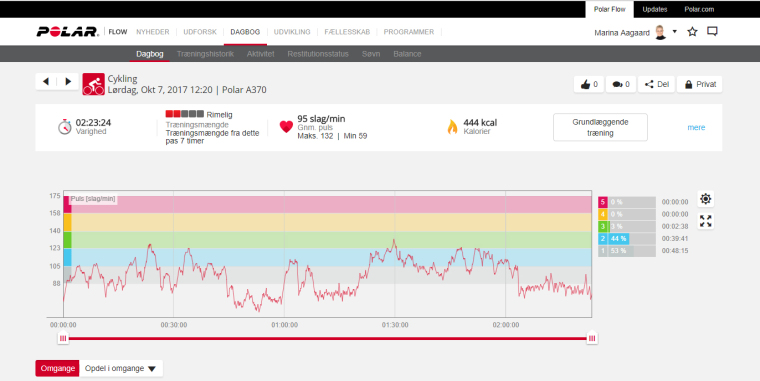
Task: Click heart rate zone 3 bar
Action: pyautogui.click(x=627, y=226)
